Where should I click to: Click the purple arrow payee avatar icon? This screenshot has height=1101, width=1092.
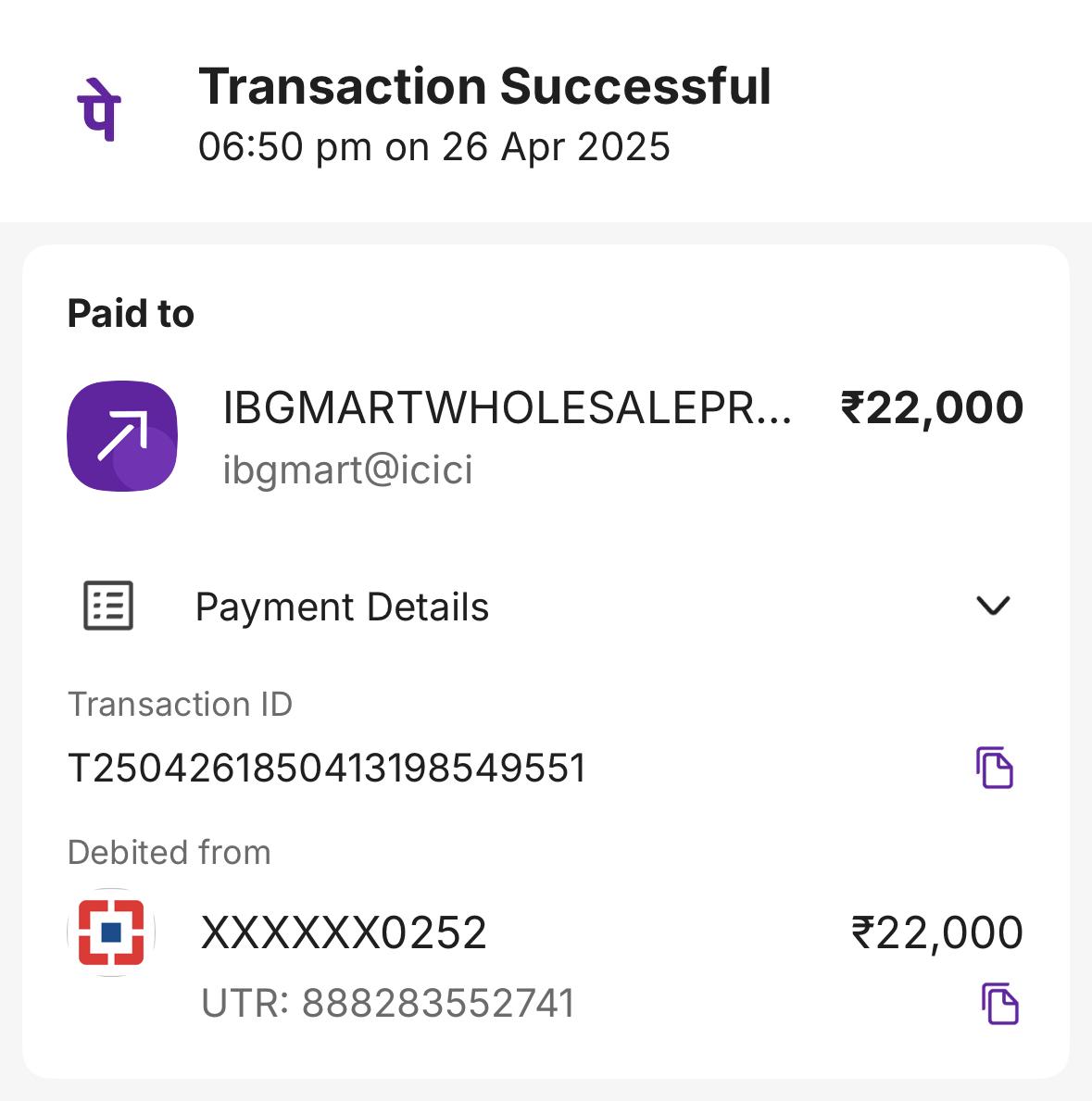pos(122,435)
